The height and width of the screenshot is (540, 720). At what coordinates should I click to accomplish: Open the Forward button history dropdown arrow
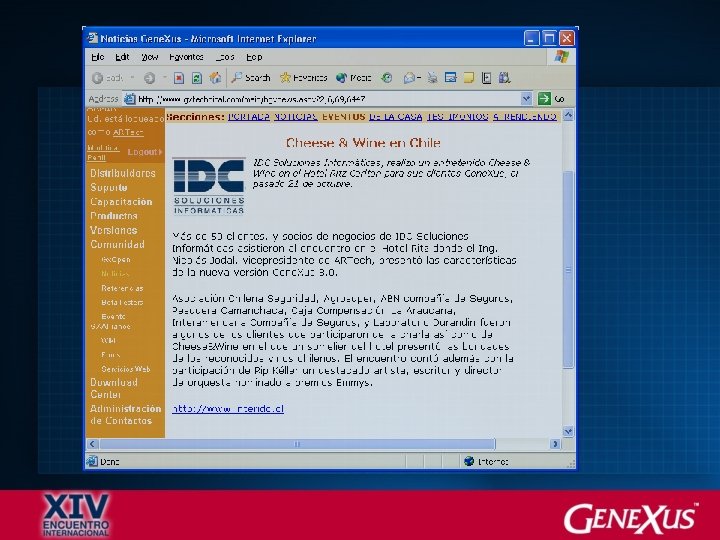[164, 78]
